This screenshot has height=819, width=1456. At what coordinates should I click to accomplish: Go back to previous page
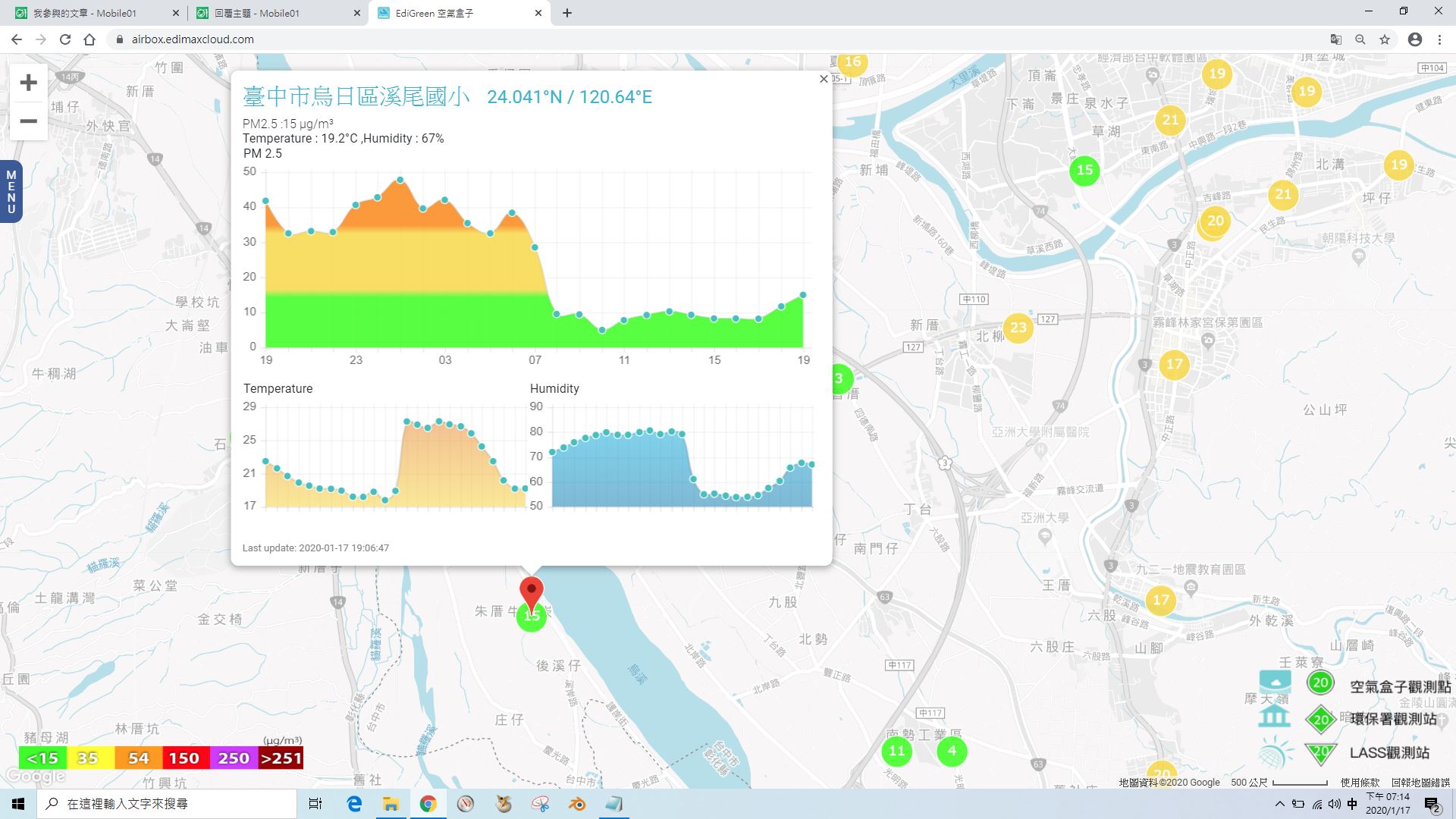coord(17,39)
